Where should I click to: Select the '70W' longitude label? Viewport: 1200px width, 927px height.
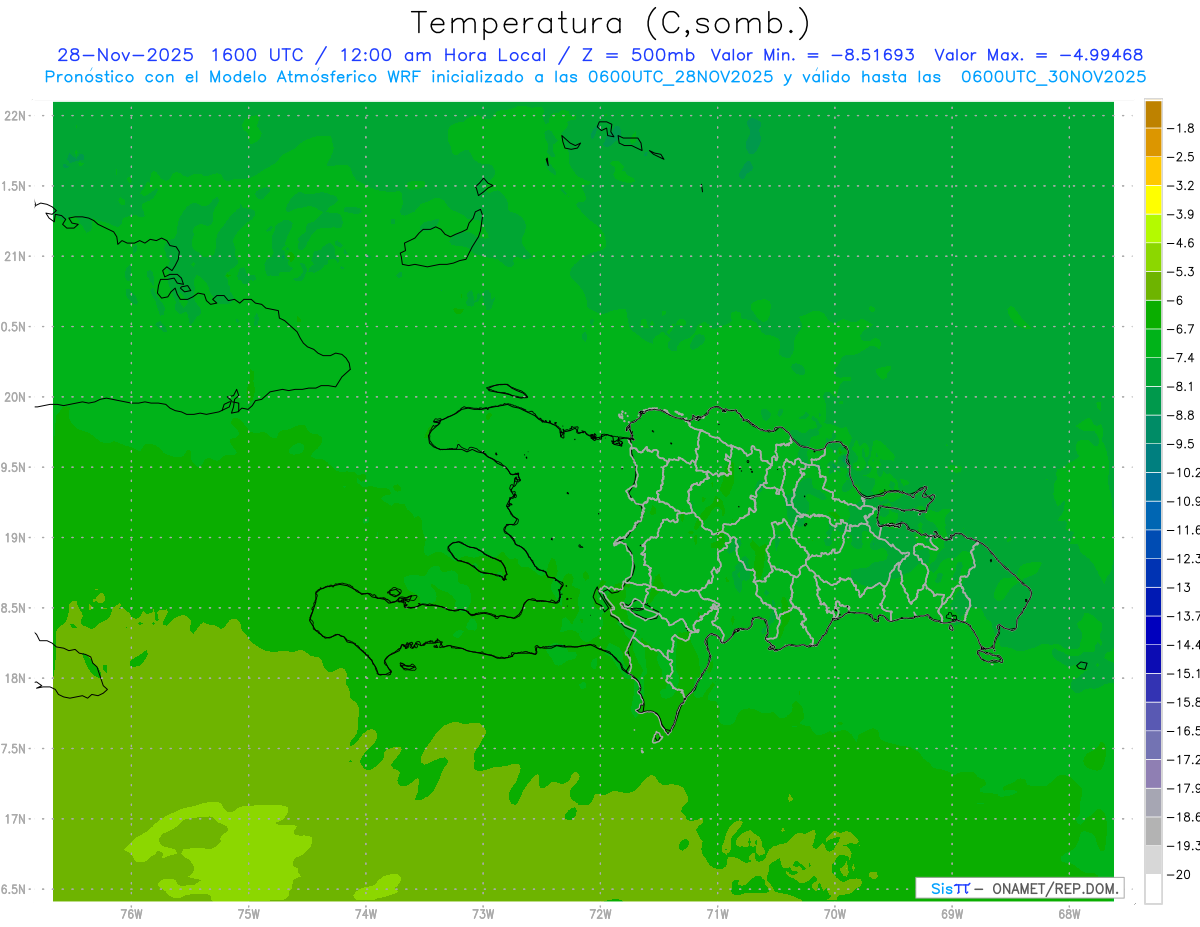(x=835, y=914)
